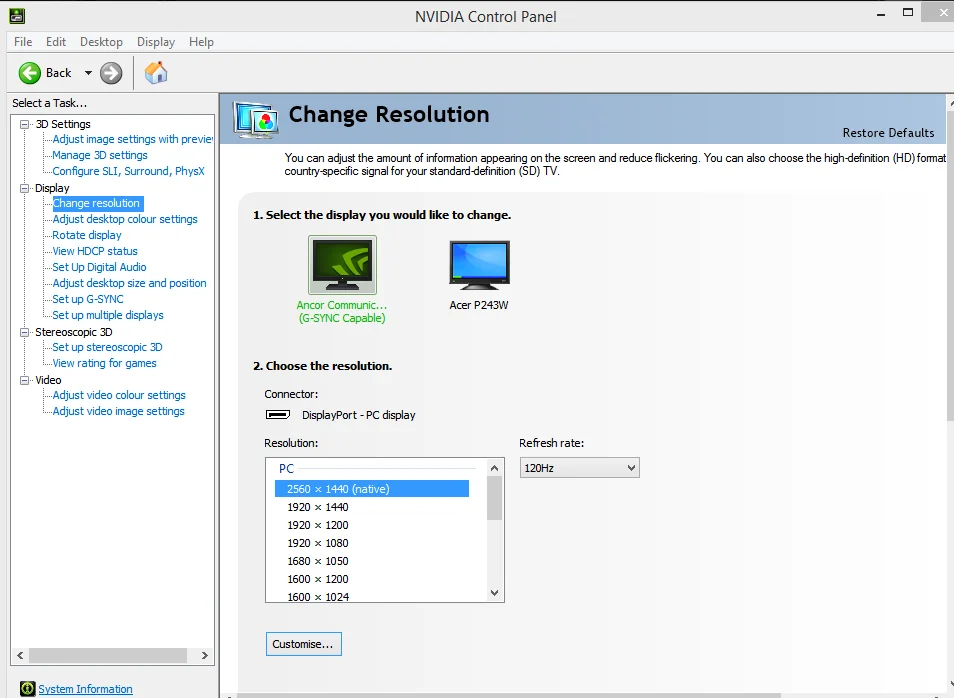Open Adjust desktop colour settings
The image size is (954, 698).
(x=125, y=219)
